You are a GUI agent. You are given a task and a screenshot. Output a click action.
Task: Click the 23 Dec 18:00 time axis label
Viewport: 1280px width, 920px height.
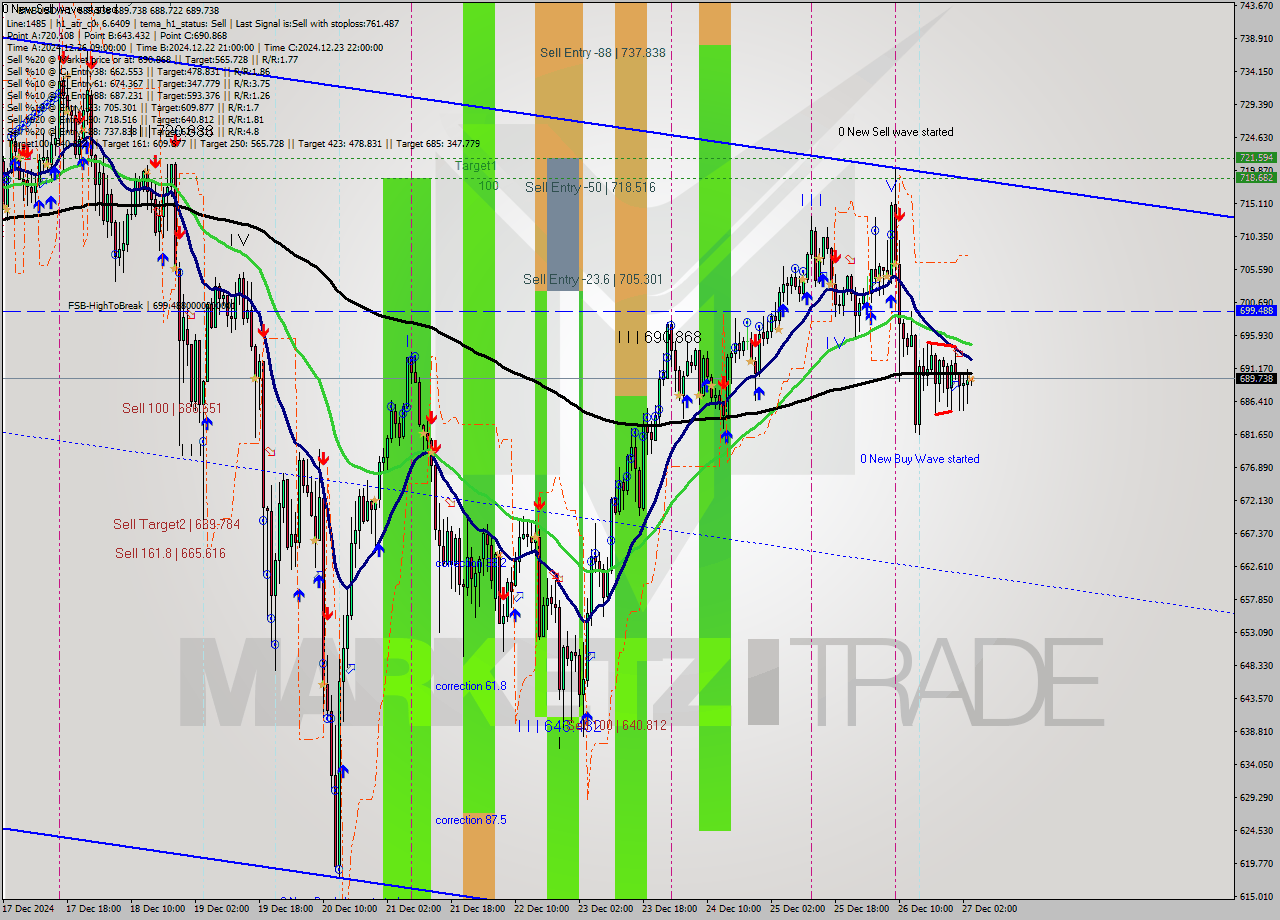(x=669, y=909)
